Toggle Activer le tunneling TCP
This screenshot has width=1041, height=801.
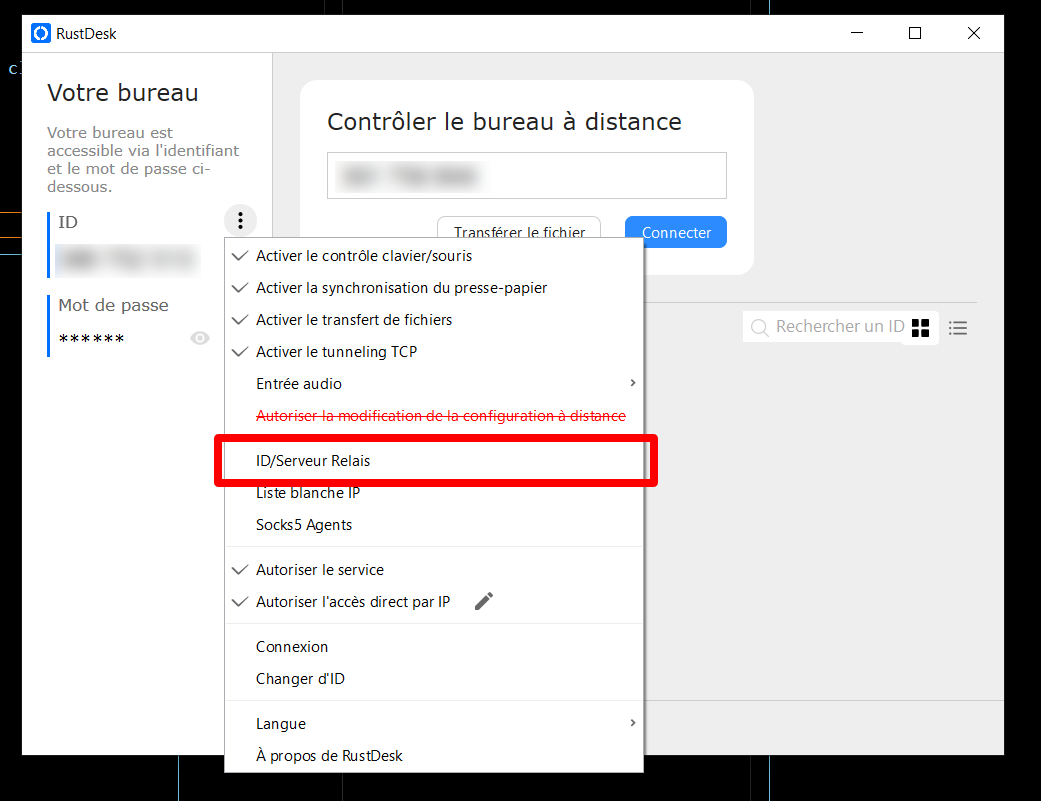coord(434,352)
